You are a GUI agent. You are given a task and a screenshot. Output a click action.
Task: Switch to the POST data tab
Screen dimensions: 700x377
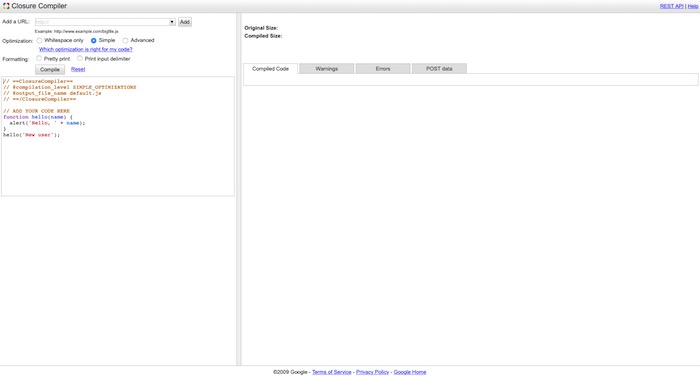(439, 69)
